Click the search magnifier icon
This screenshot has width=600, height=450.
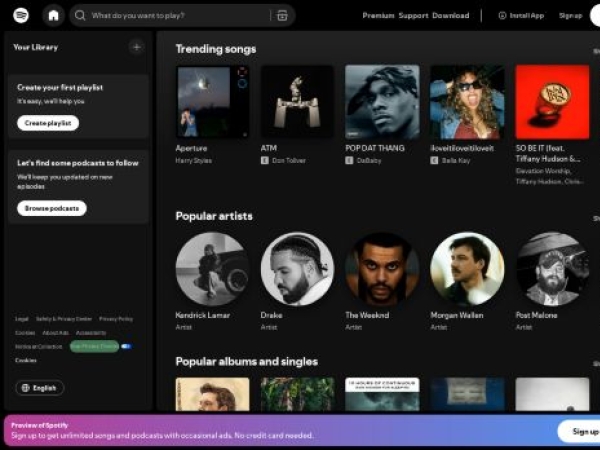[x=80, y=15]
